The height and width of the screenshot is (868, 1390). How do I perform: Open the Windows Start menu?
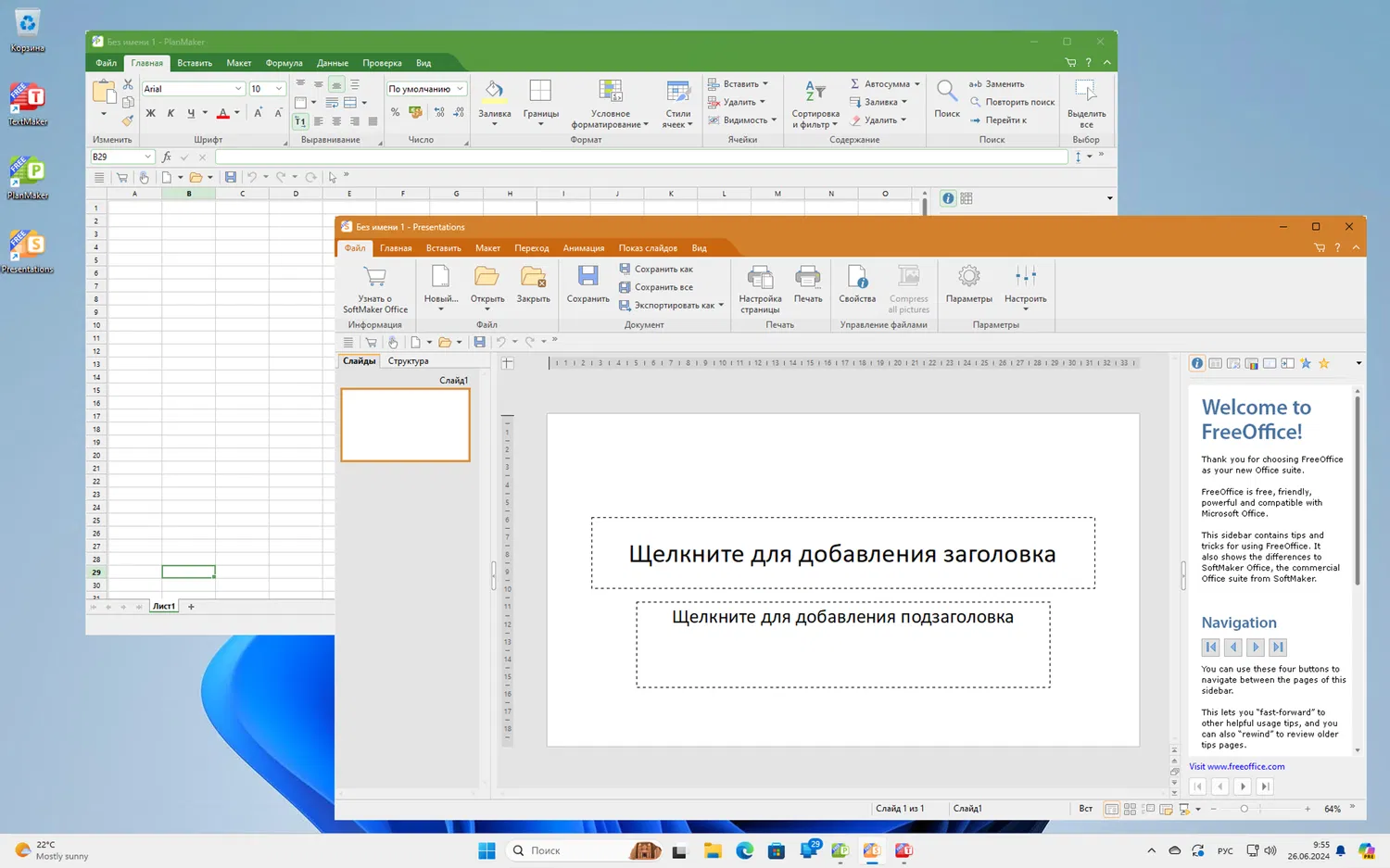[486, 850]
